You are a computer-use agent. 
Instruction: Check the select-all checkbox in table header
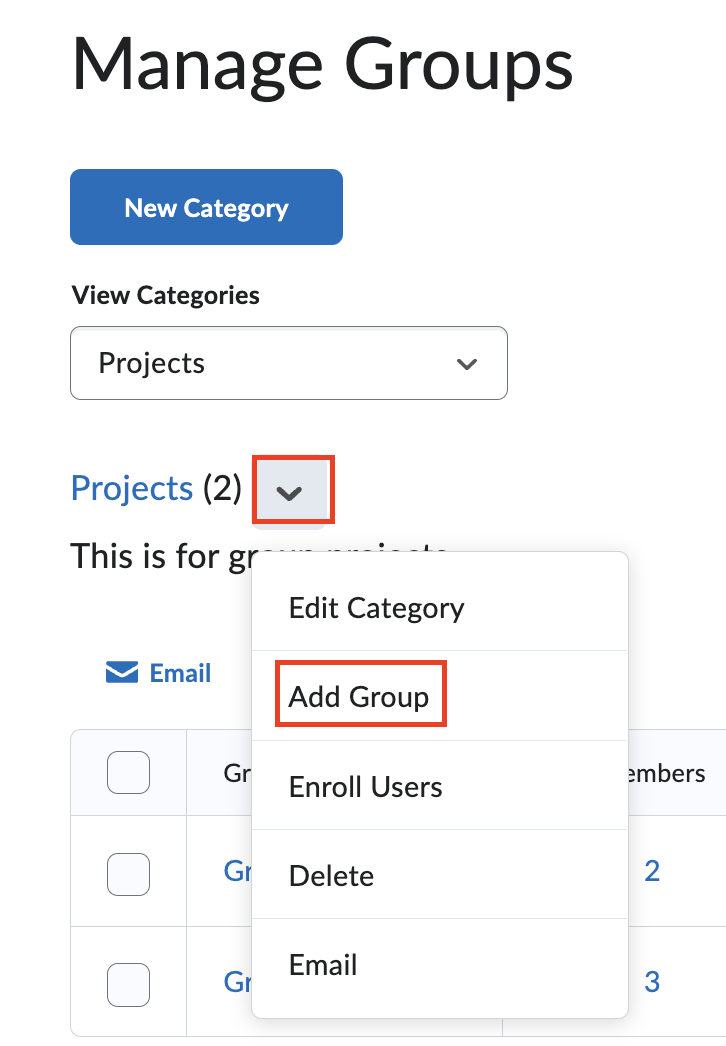[x=128, y=772]
